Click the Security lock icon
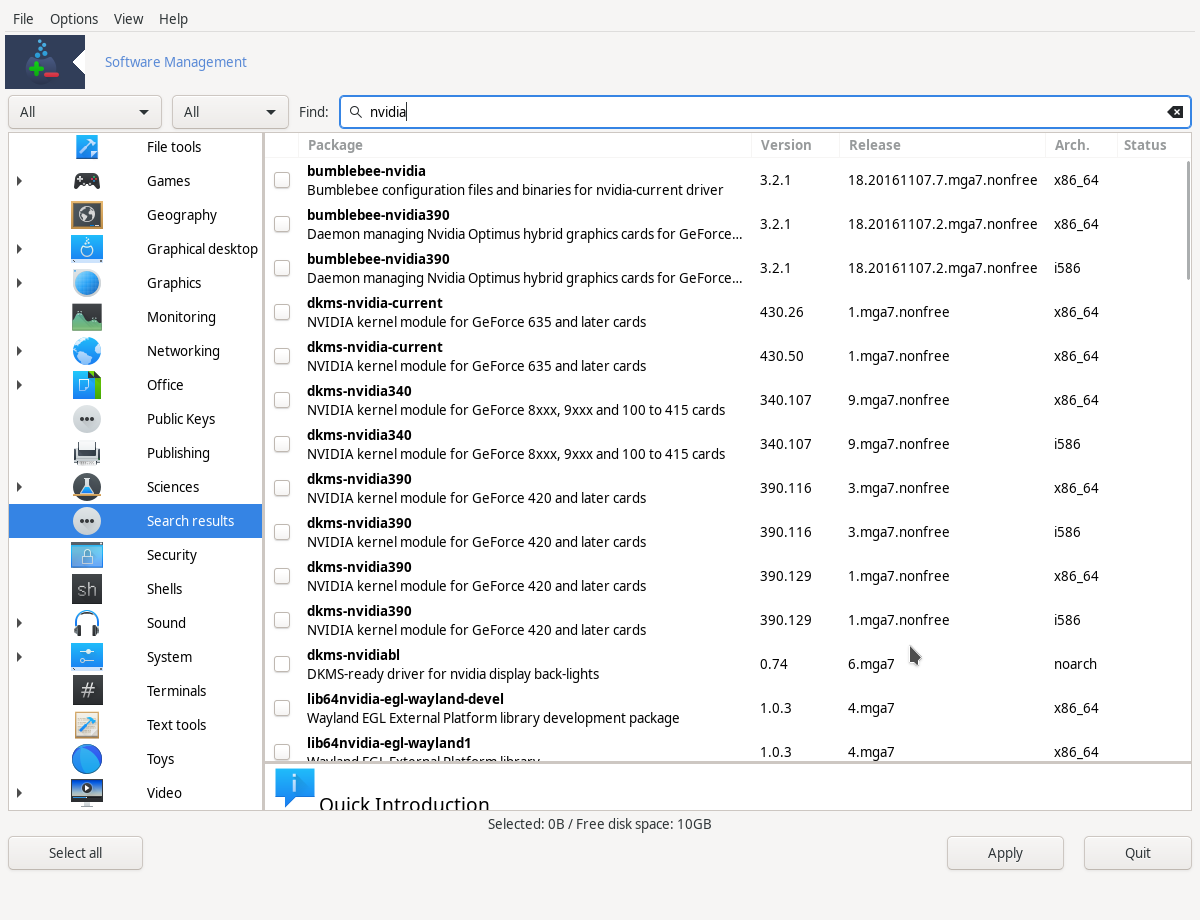This screenshot has width=1200, height=920. tap(87, 555)
